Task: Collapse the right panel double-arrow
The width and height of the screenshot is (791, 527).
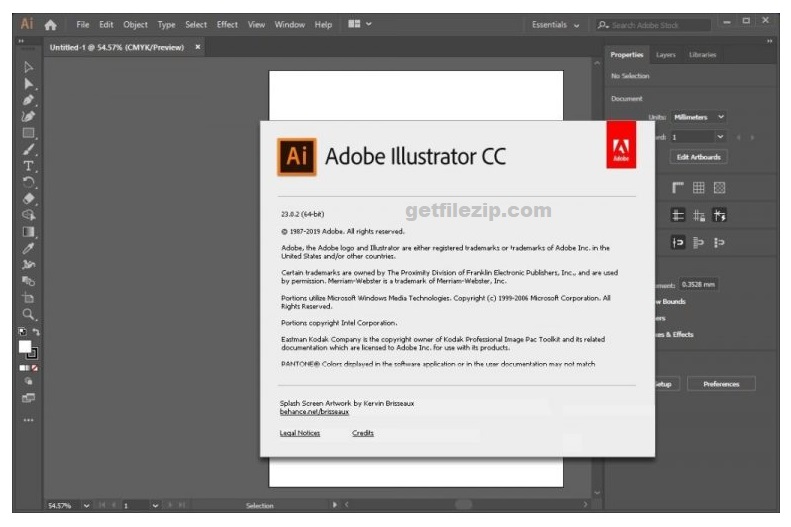Action: point(769,41)
